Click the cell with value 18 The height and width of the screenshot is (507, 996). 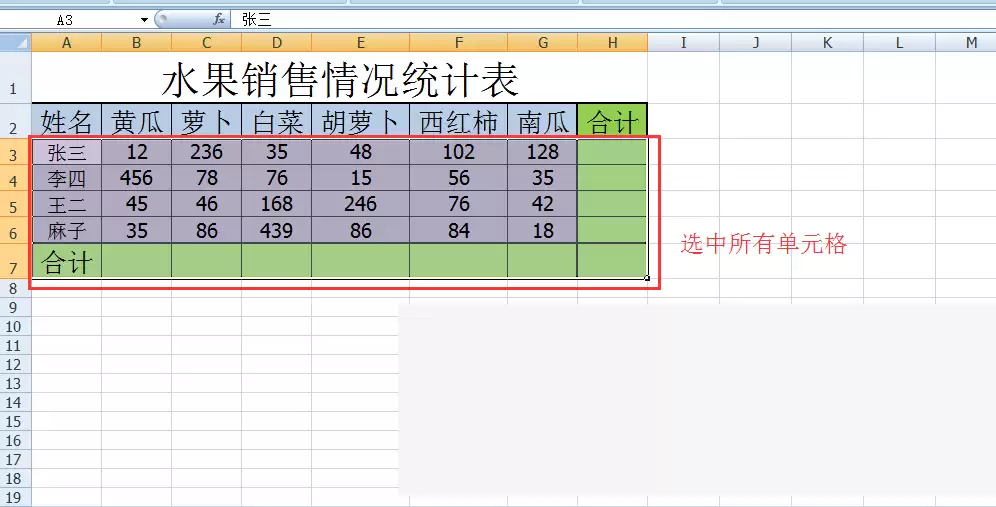pos(542,230)
